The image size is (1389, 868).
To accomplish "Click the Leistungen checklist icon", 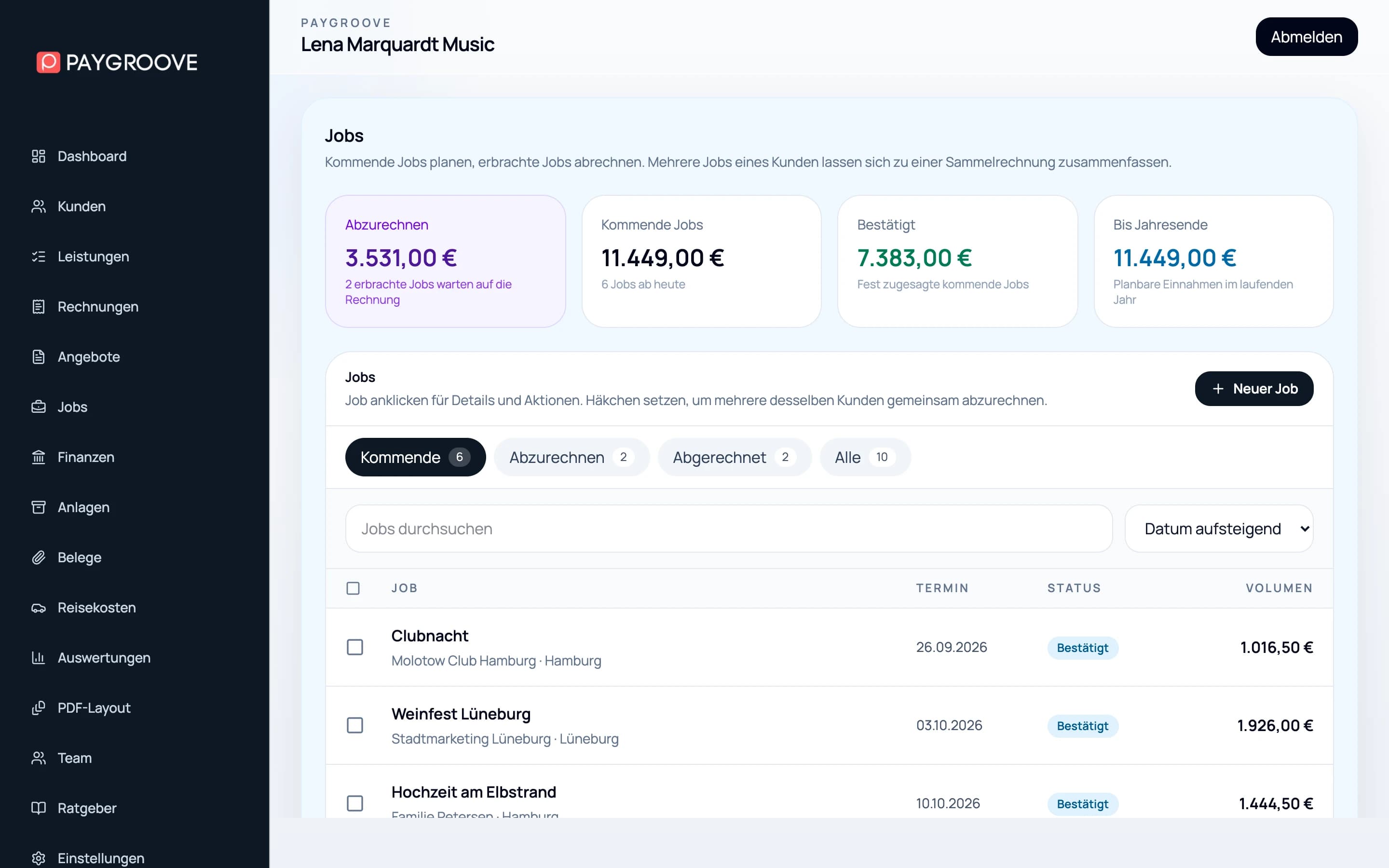I will tap(39, 257).
